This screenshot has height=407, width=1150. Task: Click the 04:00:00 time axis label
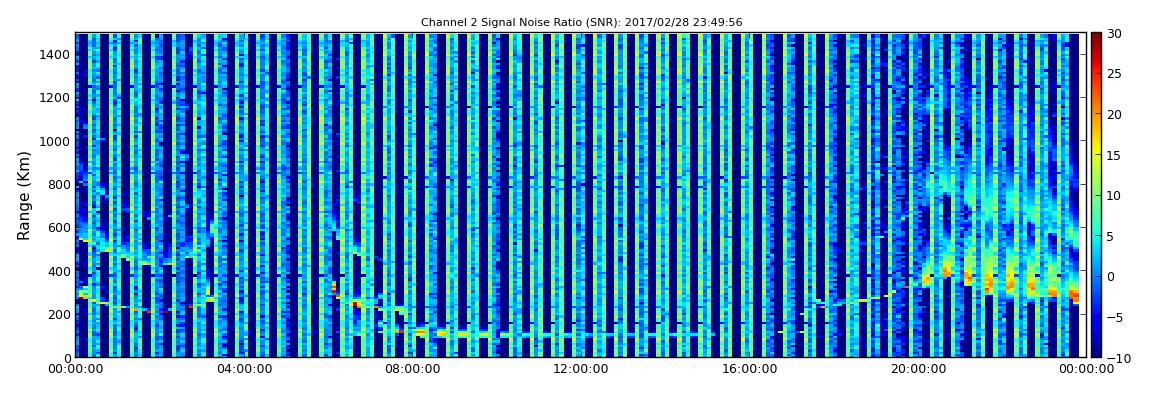point(244,370)
